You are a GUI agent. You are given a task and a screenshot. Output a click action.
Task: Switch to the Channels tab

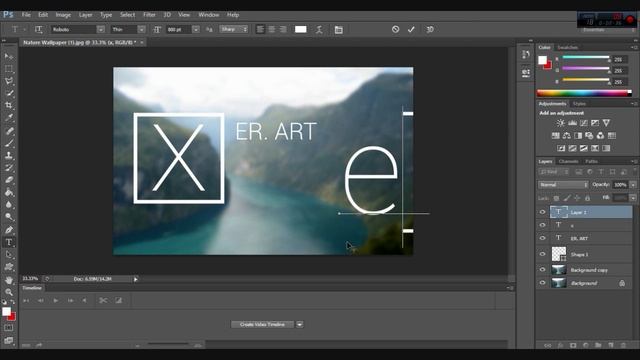point(568,162)
